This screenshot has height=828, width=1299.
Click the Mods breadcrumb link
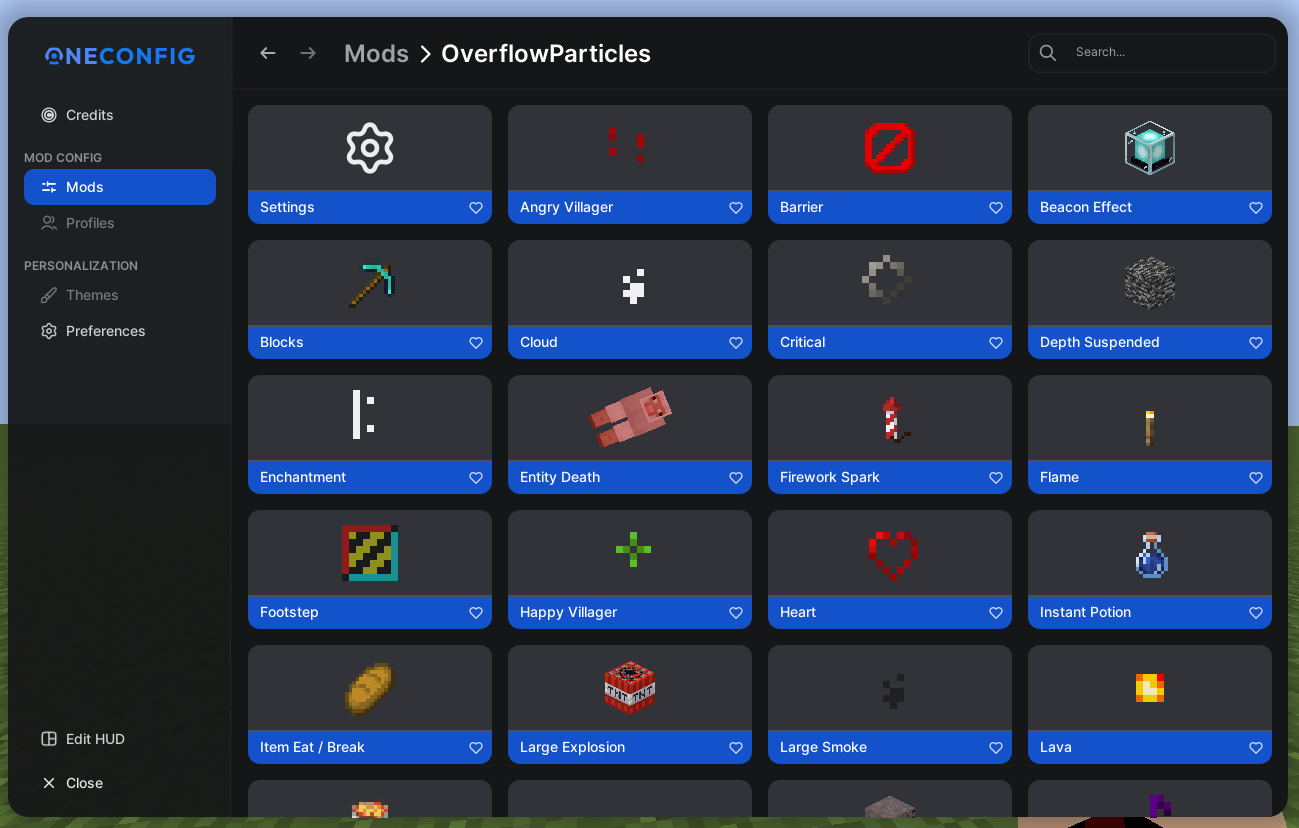[x=376, y=54]
